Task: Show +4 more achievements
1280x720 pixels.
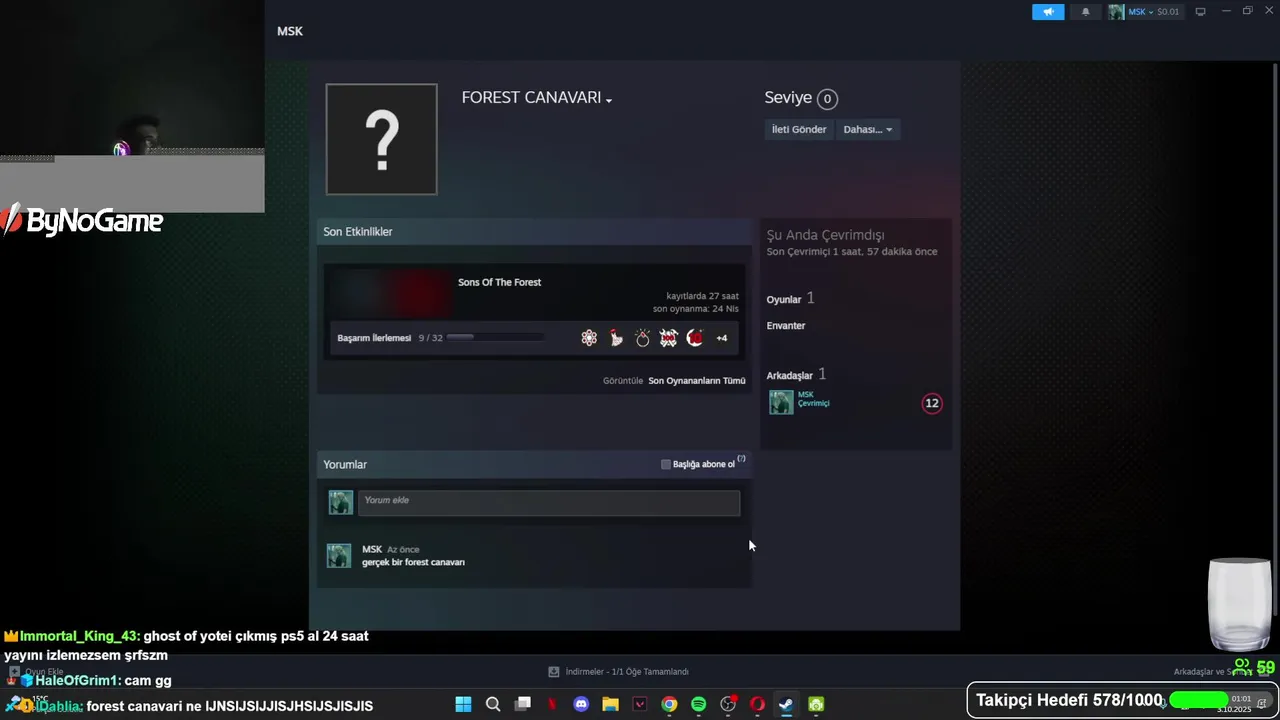Action: pos(722,338)
